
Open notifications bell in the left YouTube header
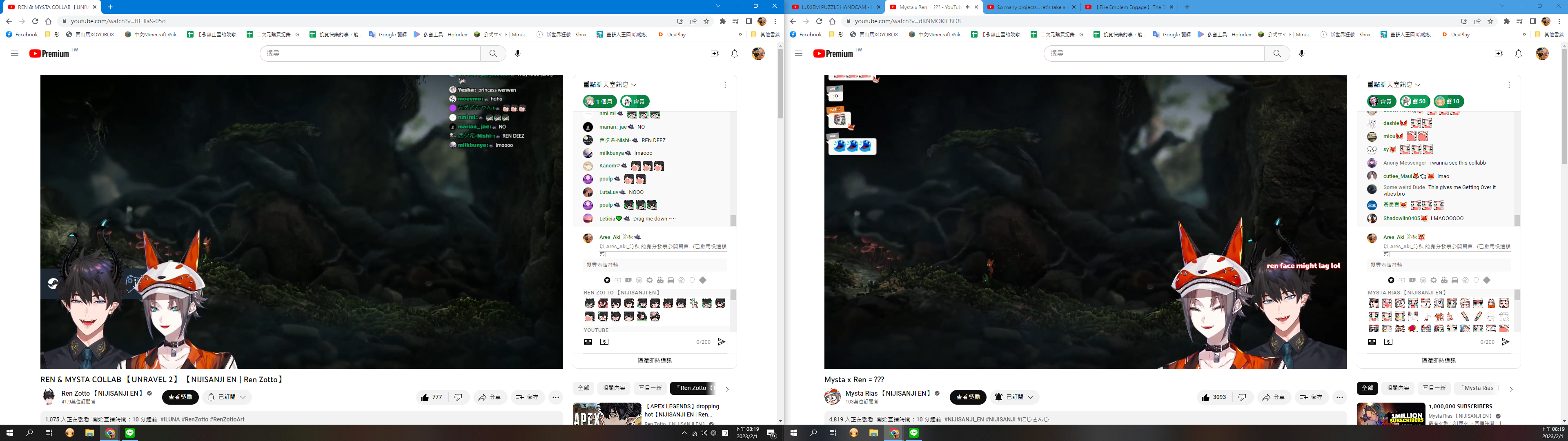point(735,53)
